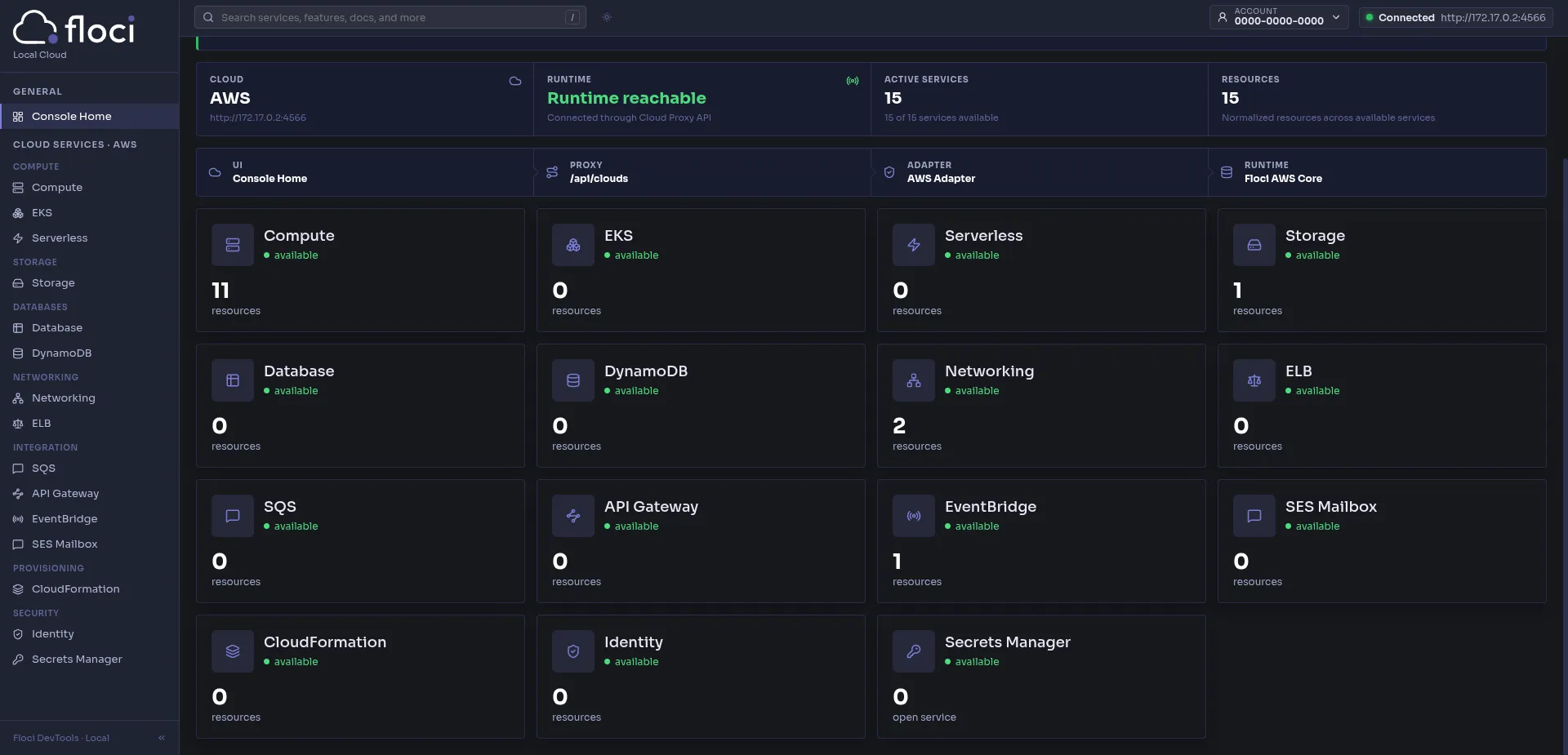1568x755 pixels.
Task: Open SQS in the sidebar
Action: click(90, 469)
